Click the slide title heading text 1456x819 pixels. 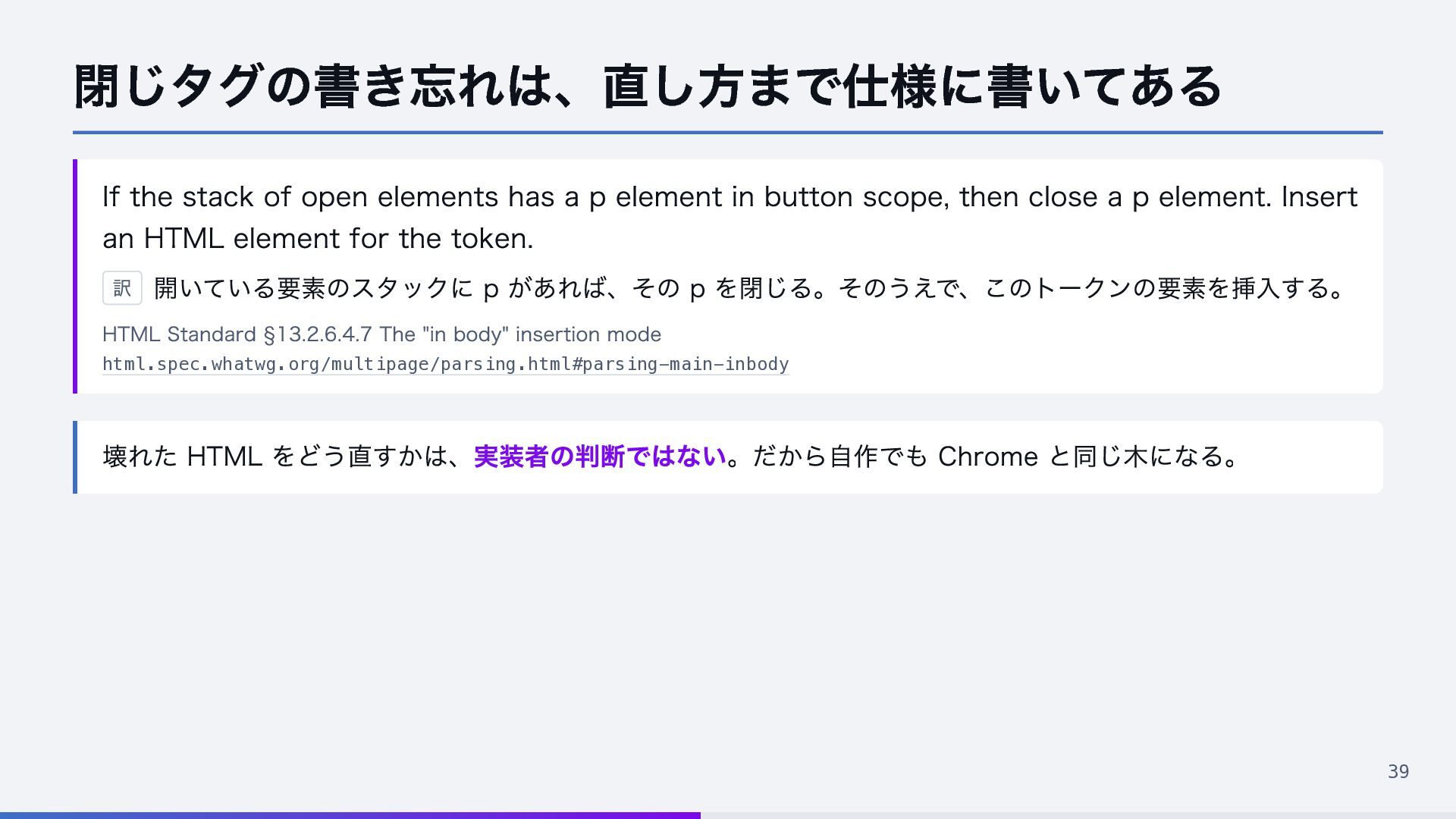pos(648,86)
